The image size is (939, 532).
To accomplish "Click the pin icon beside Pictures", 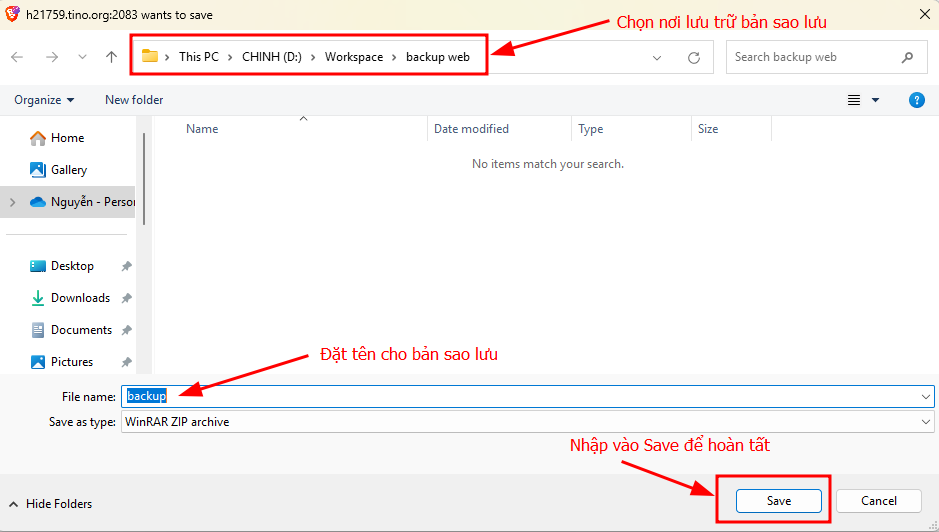I will click(x=126, y=362).
